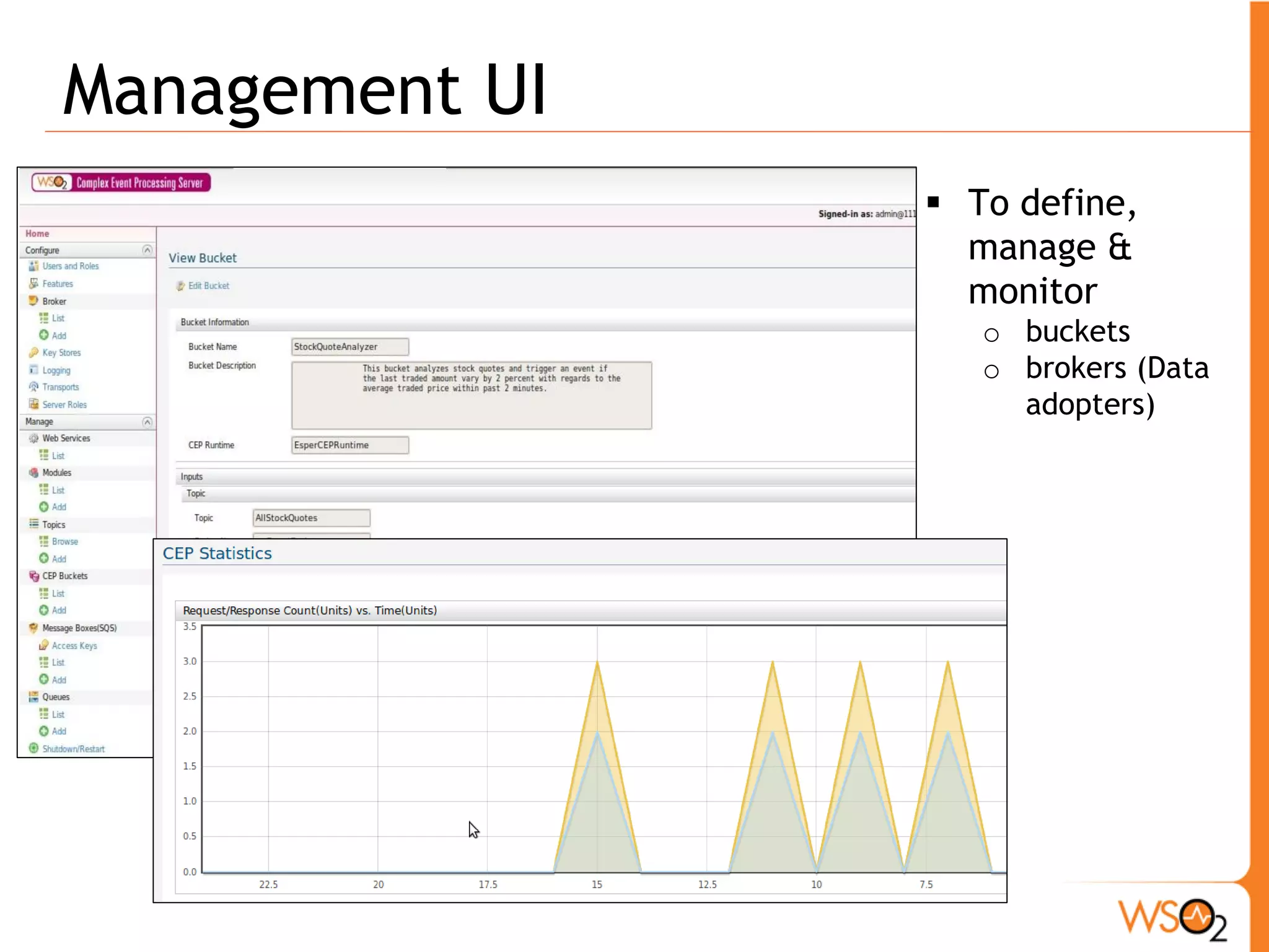
Task: Collapse the Manage section chevron
Action: point(147,421)
